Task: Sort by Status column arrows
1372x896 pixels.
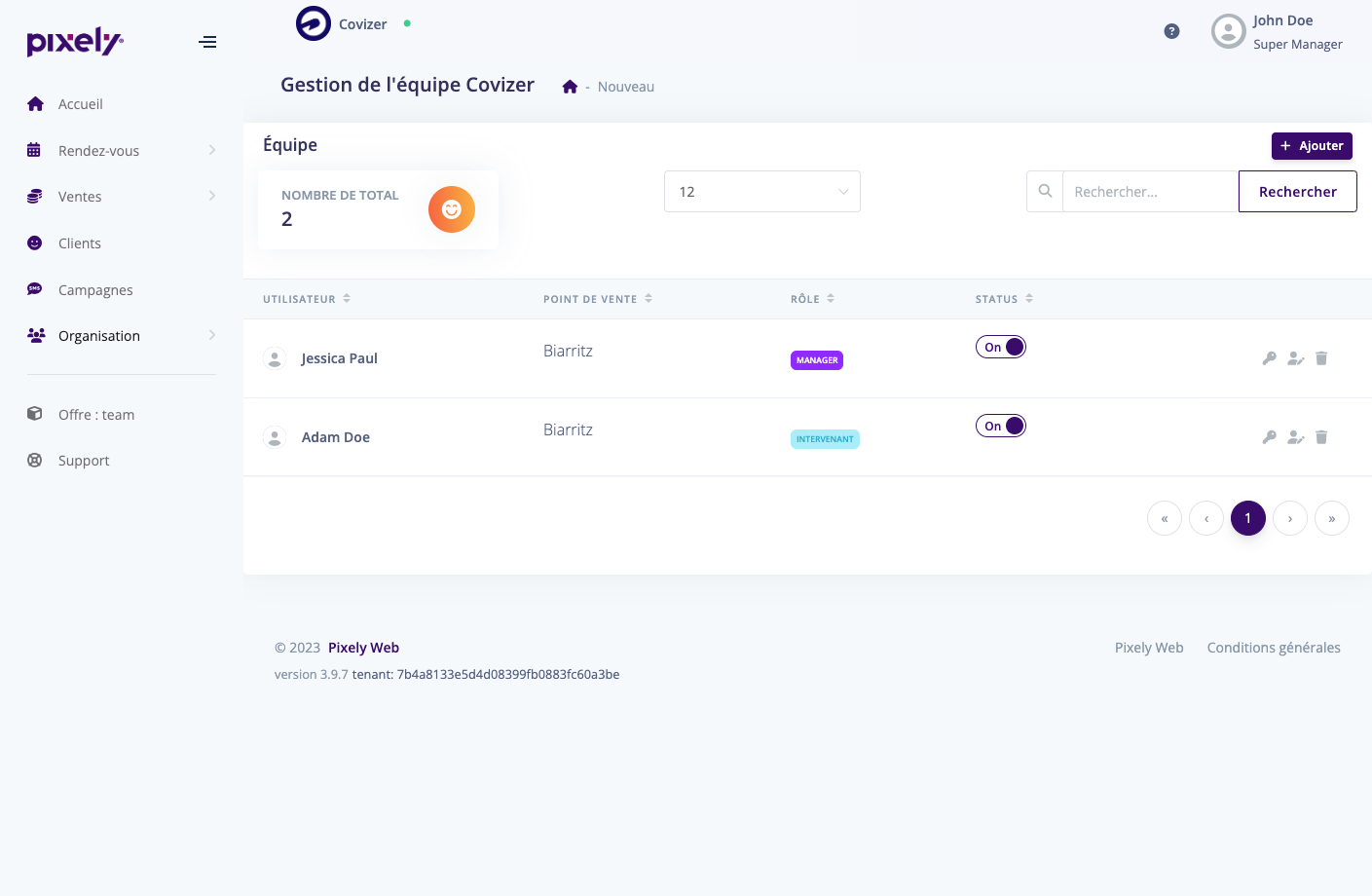Action: [1029, 299]
